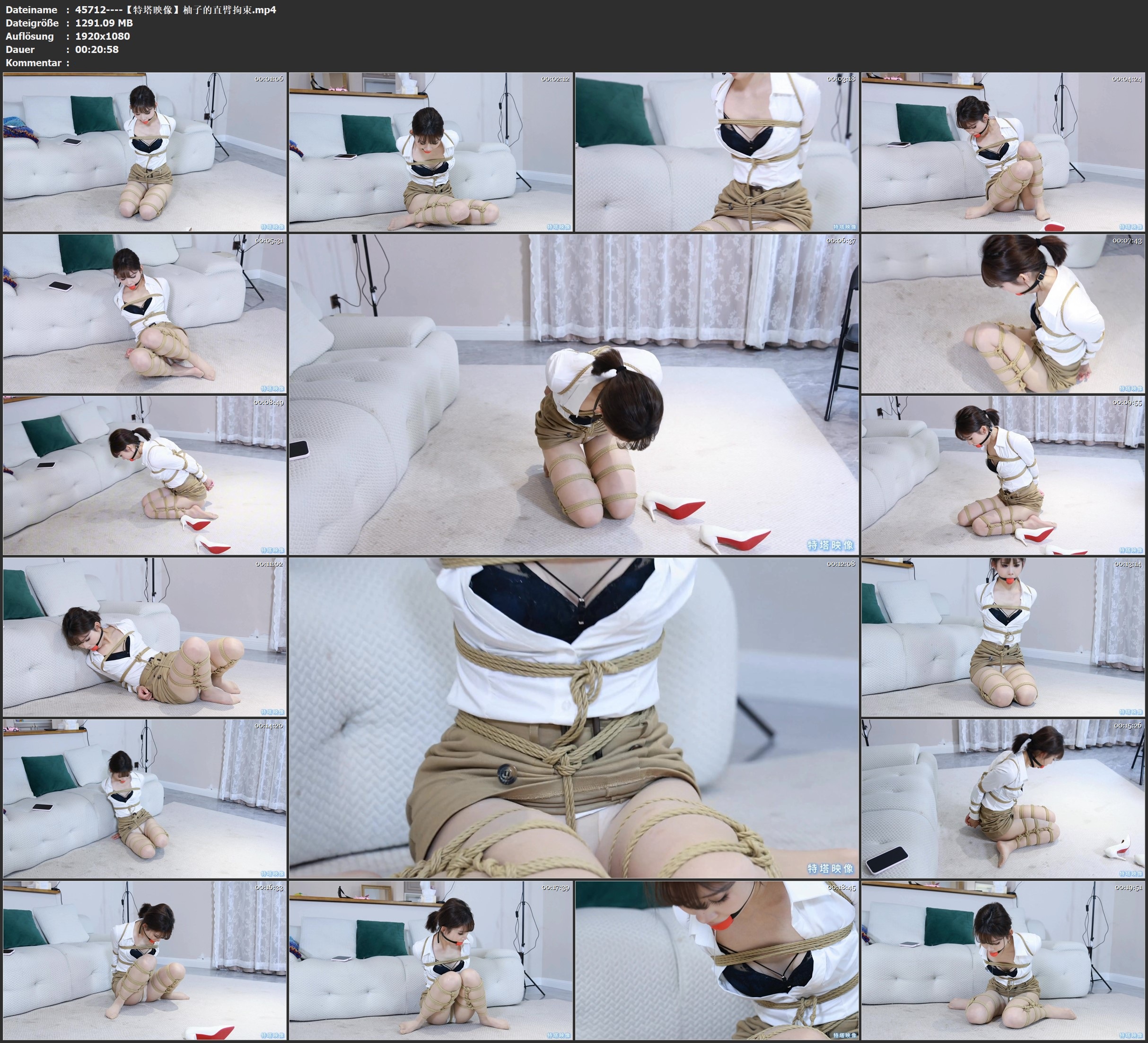Open the thumbnail labeled 00:11:02
Screen dimensions: 1148x1043
pos(145,636)
